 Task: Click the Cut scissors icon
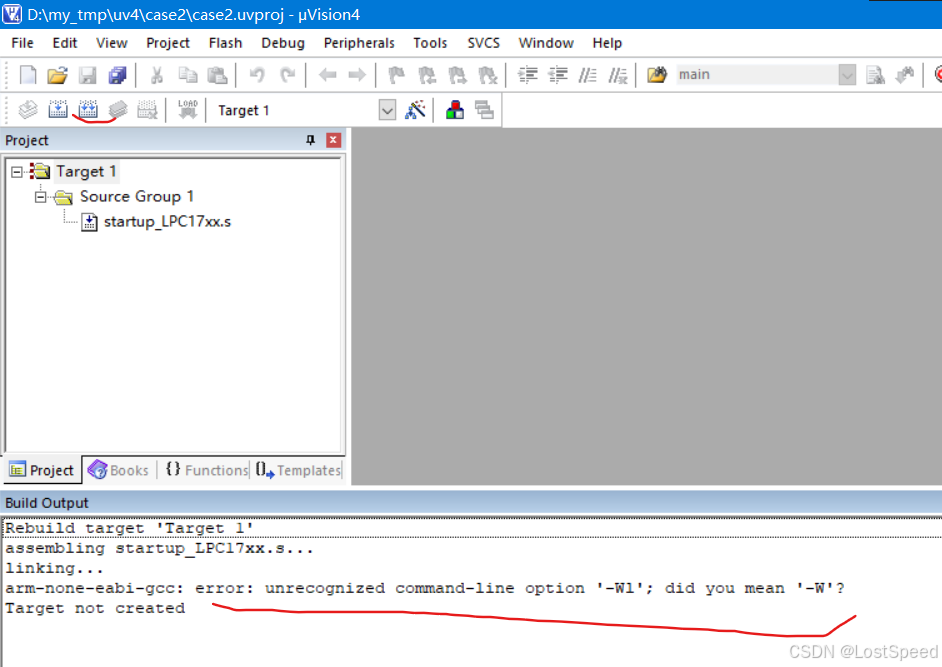point(157,75)
